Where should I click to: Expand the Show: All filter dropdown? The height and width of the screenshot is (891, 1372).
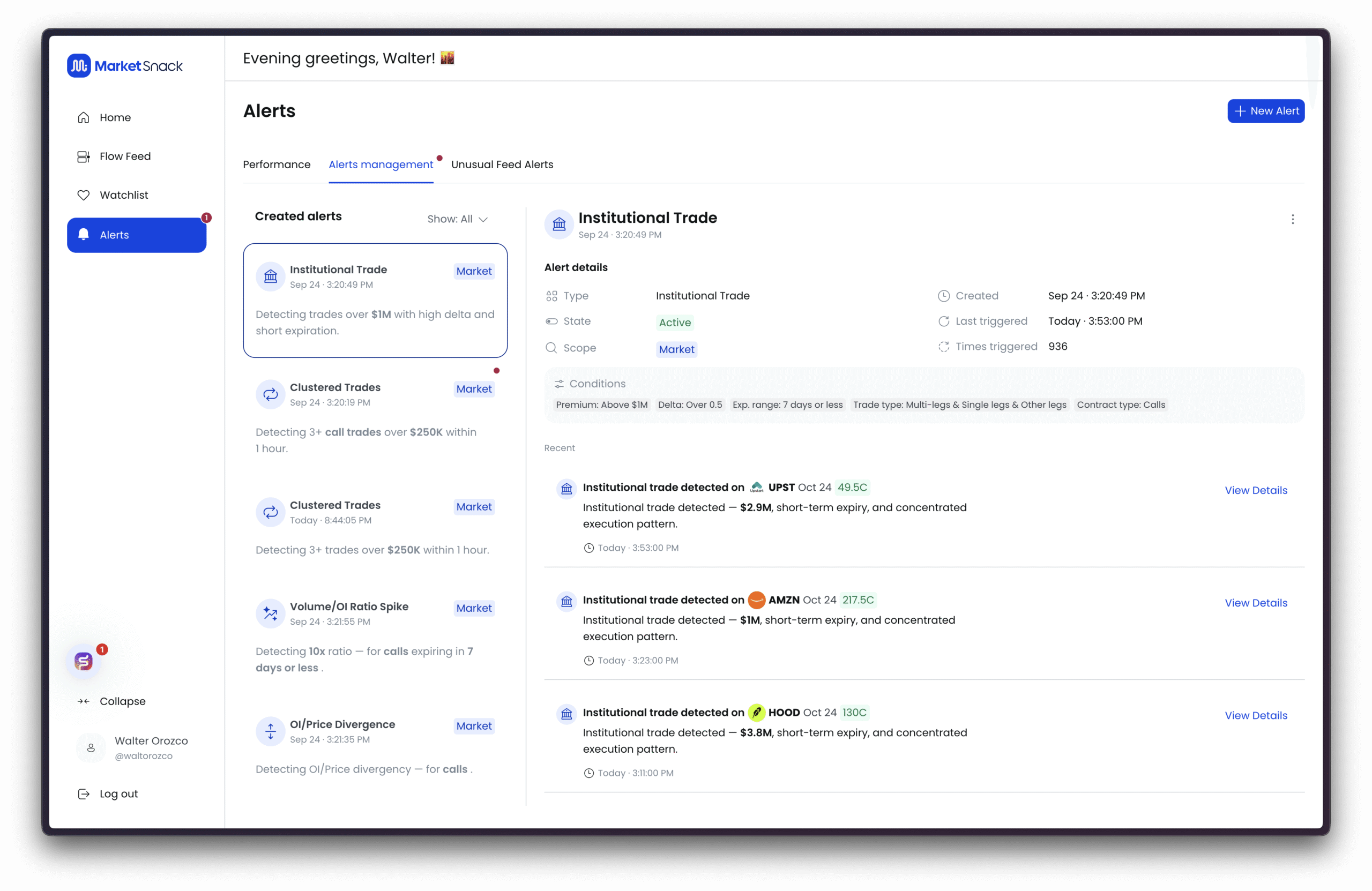457,219
